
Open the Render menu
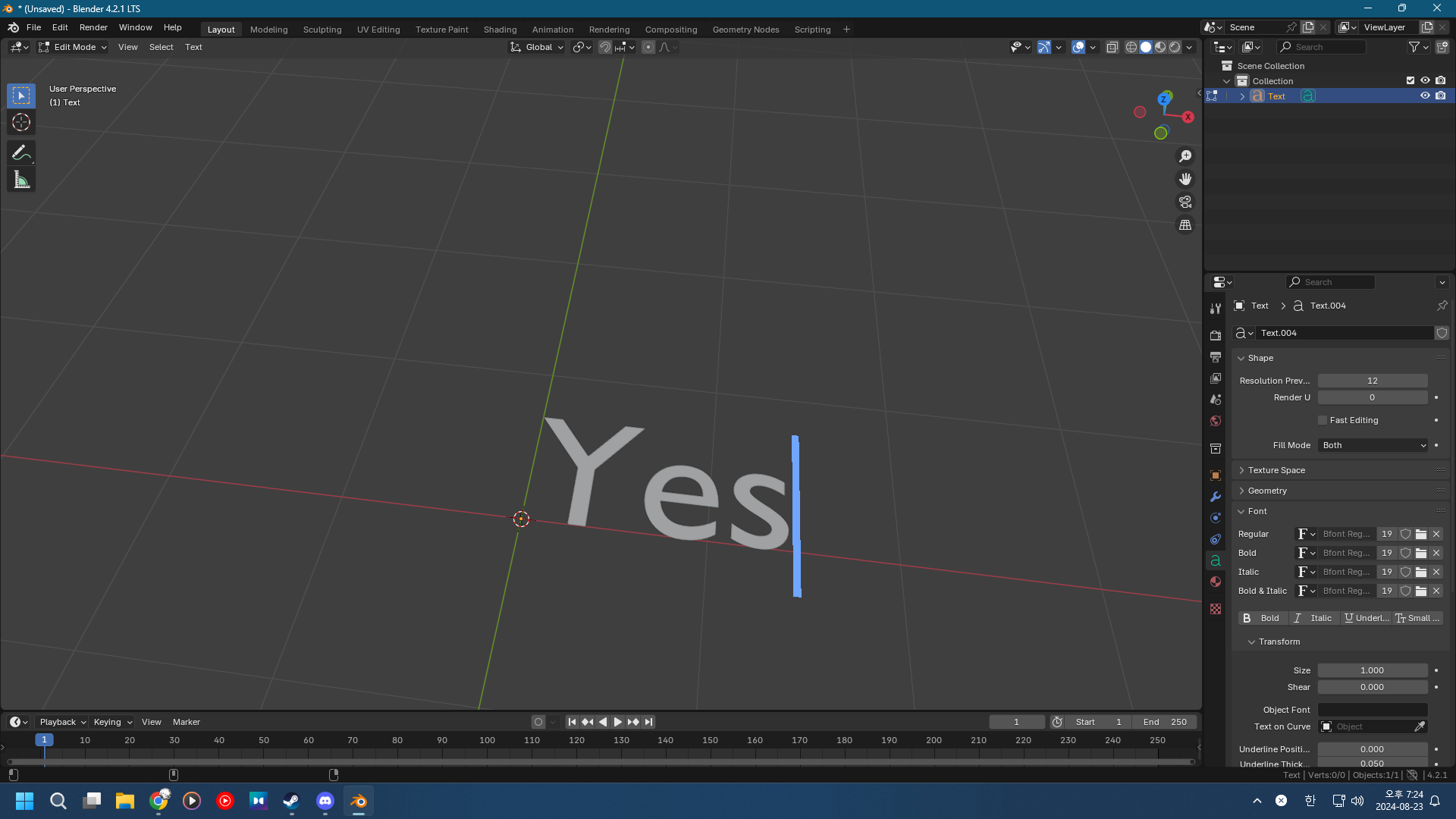(x=93, y=27)
